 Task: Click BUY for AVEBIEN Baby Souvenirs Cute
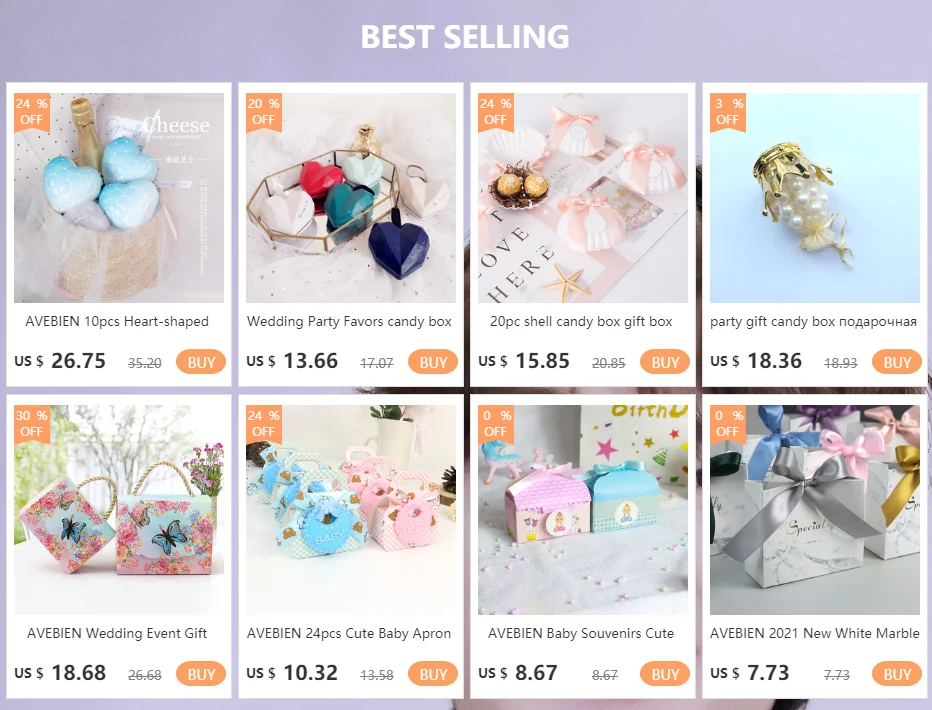[665, 674]
